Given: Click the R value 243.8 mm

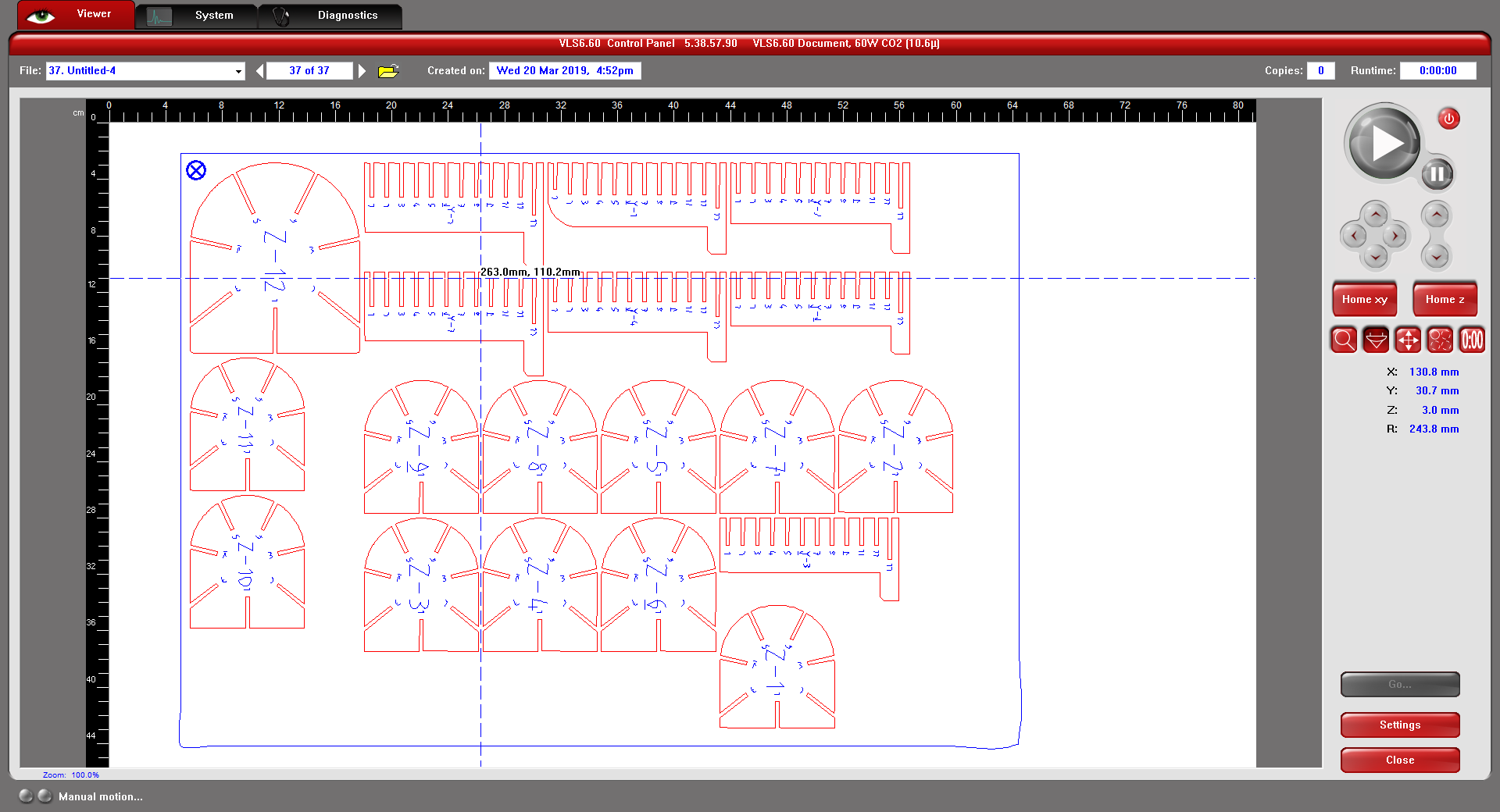Looking at the screenshot, I should tap(1434, 429).
